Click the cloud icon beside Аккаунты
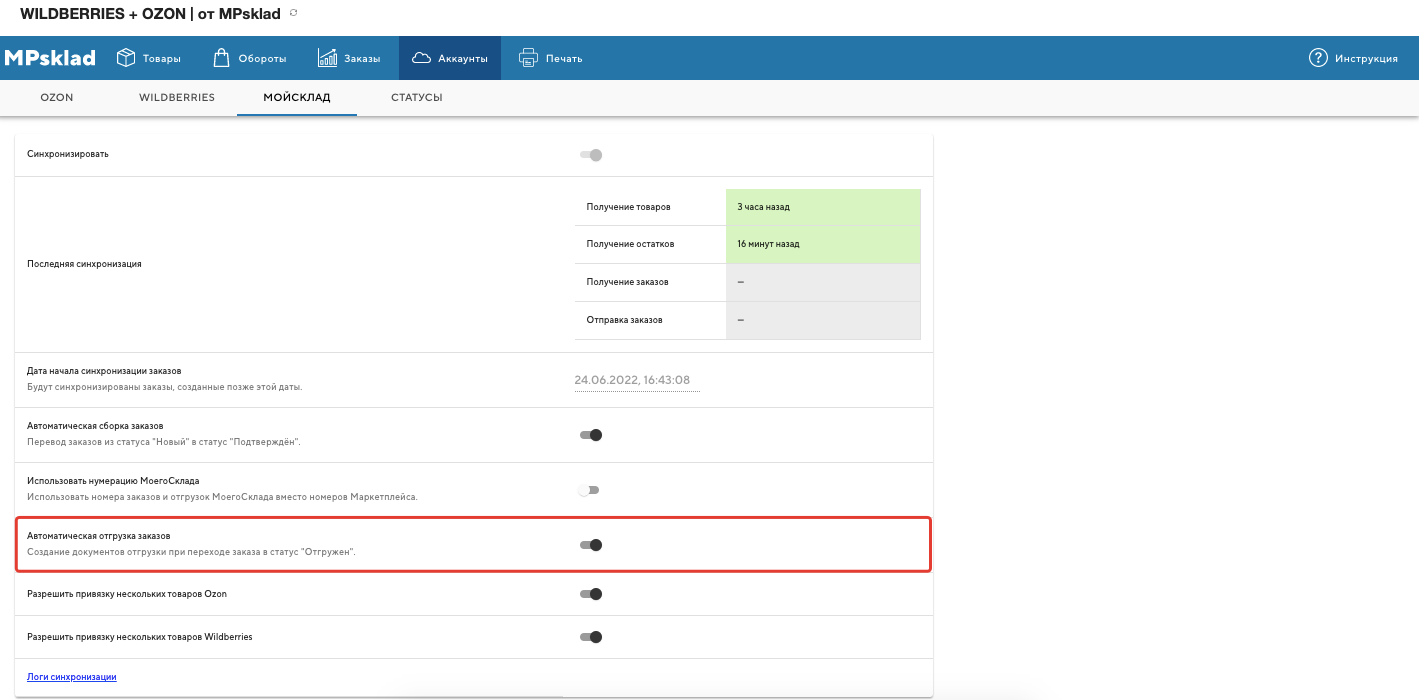The height and width of the screenshot is (700, 1419). (x=421, y=58)
